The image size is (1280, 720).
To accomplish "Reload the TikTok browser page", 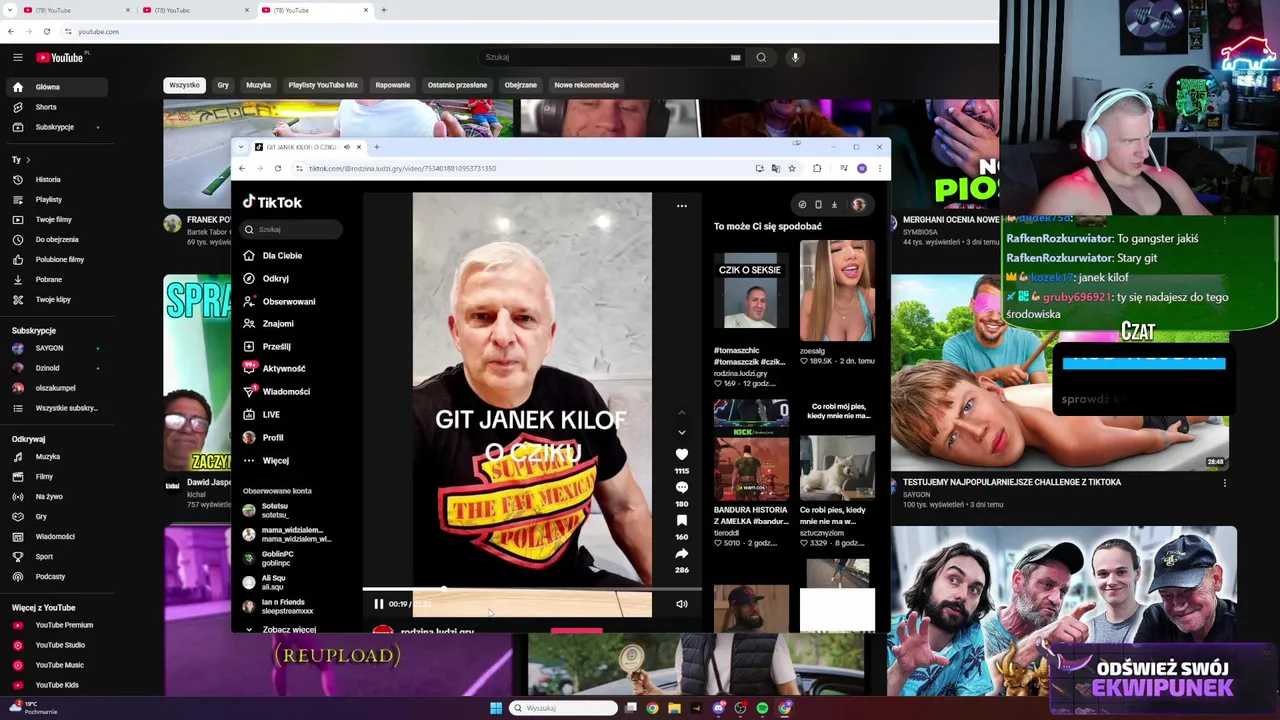I will coord(278,168).
